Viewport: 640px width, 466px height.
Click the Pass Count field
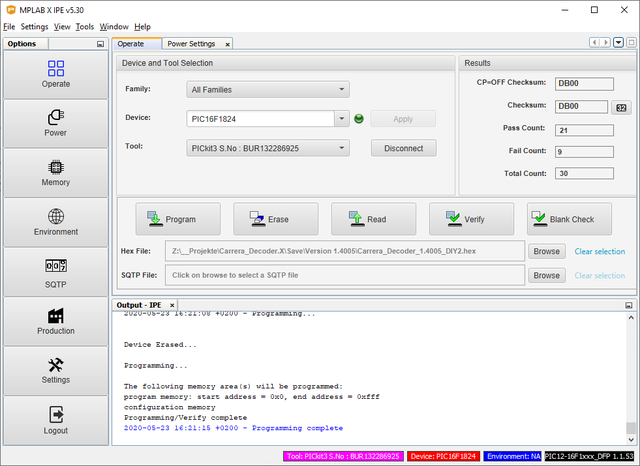coord(584,130)
